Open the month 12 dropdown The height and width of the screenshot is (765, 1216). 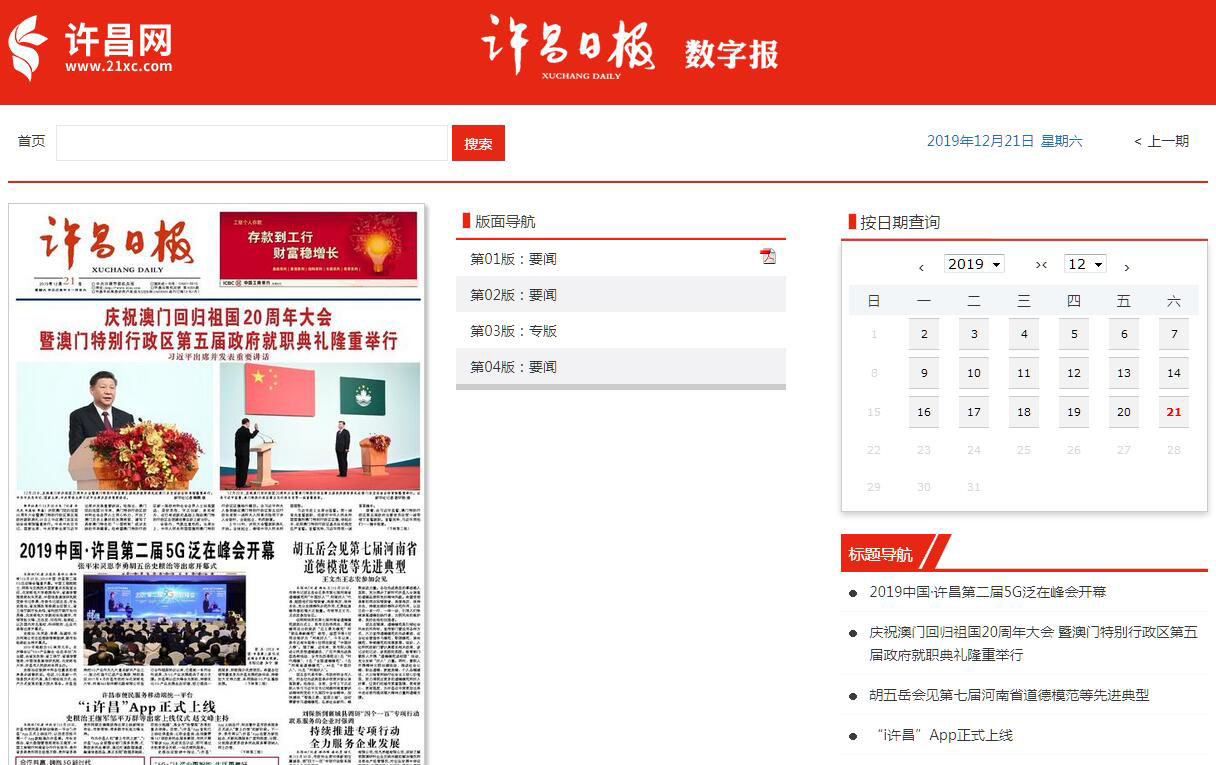[x=1085, y=264]
